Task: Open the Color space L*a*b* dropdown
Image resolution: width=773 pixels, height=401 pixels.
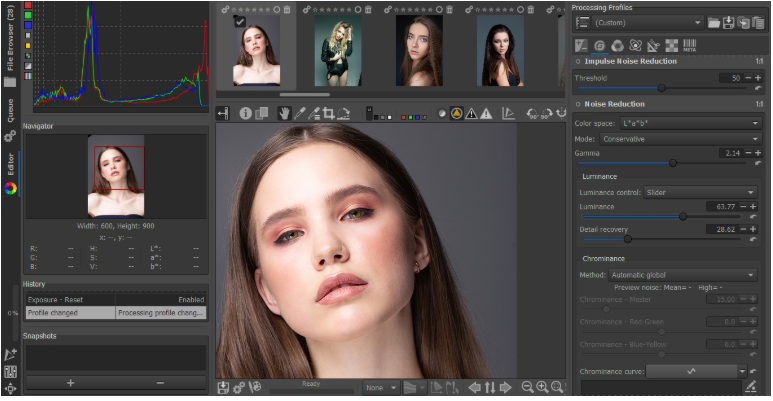Action: point(690,123)
